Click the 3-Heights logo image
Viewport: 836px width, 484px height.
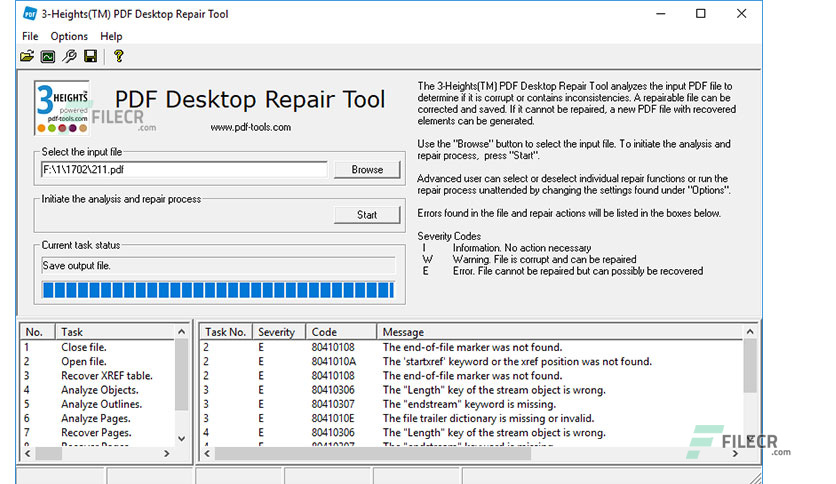pyautogui.click(x=62, y=108)
